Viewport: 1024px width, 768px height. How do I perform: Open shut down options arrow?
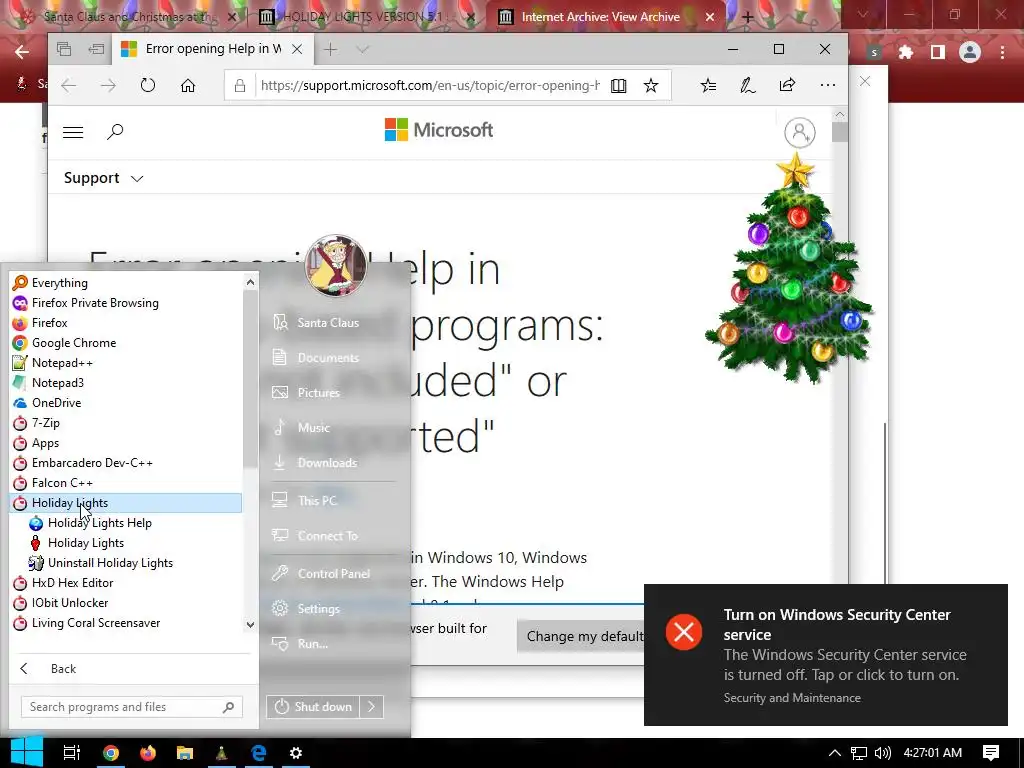(x=372, y=707)
